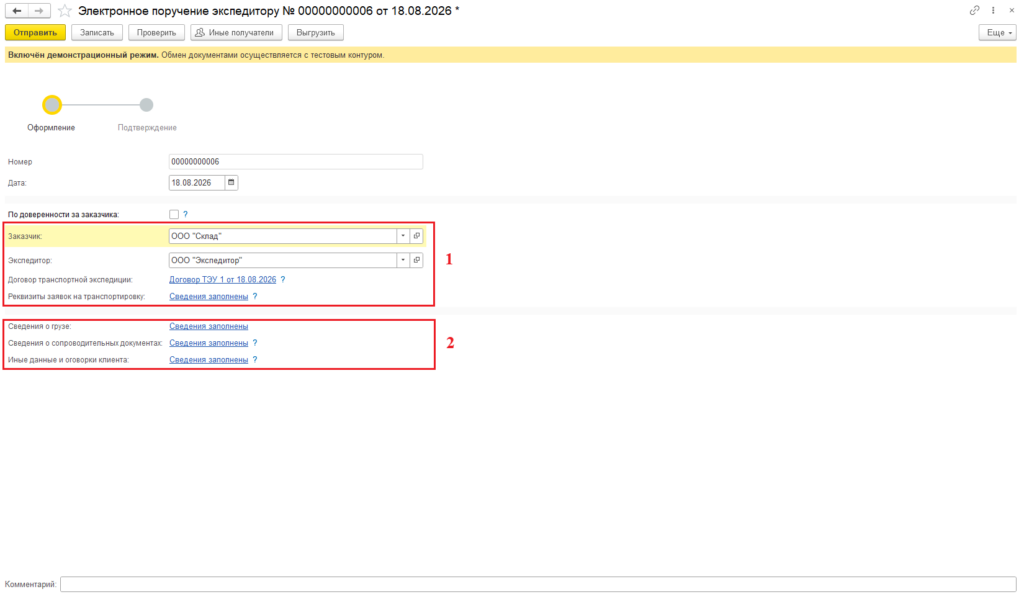Export via the Выгрузить button
The height and width of the screenshot is (597, 1024).
pos(315,33)
